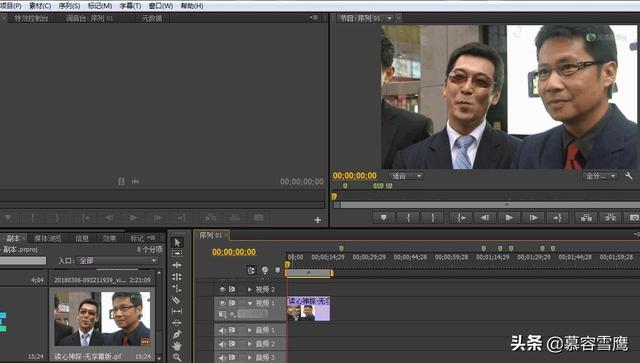The image size is (640, 363).
Task: Open the 窗口(W) menu
Action: [x=160, y=6]
